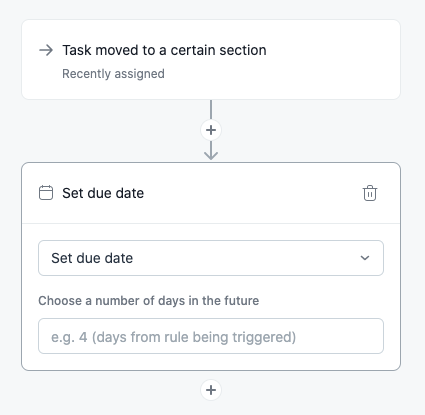The image size is (425, 415).
Task: Click the downward arrow connector above the action
Action: click(211, 151)
